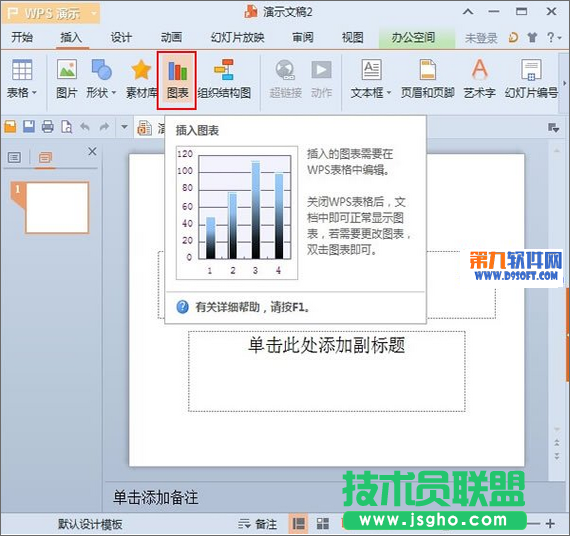This screenshot has height=536, width=570.
Task: Expand the 形状 dropdown arrow
Action: (113, 93)
